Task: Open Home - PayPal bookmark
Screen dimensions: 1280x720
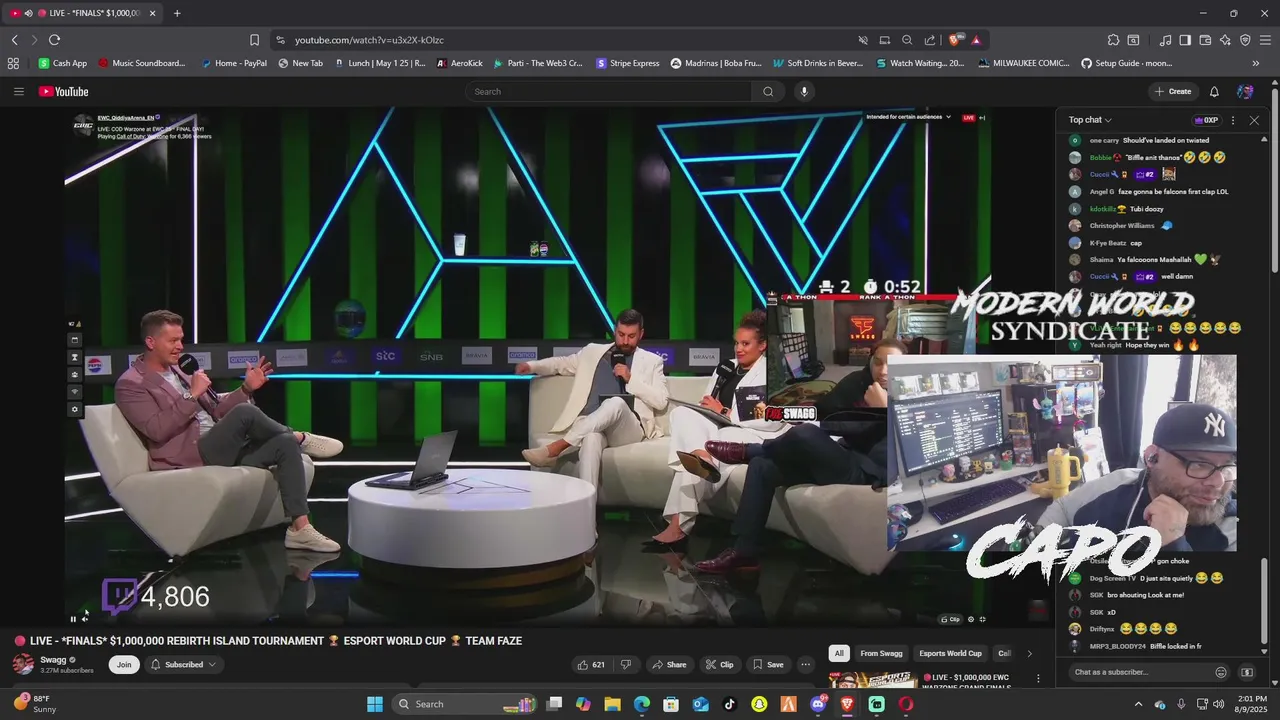Action: [234, 63]
